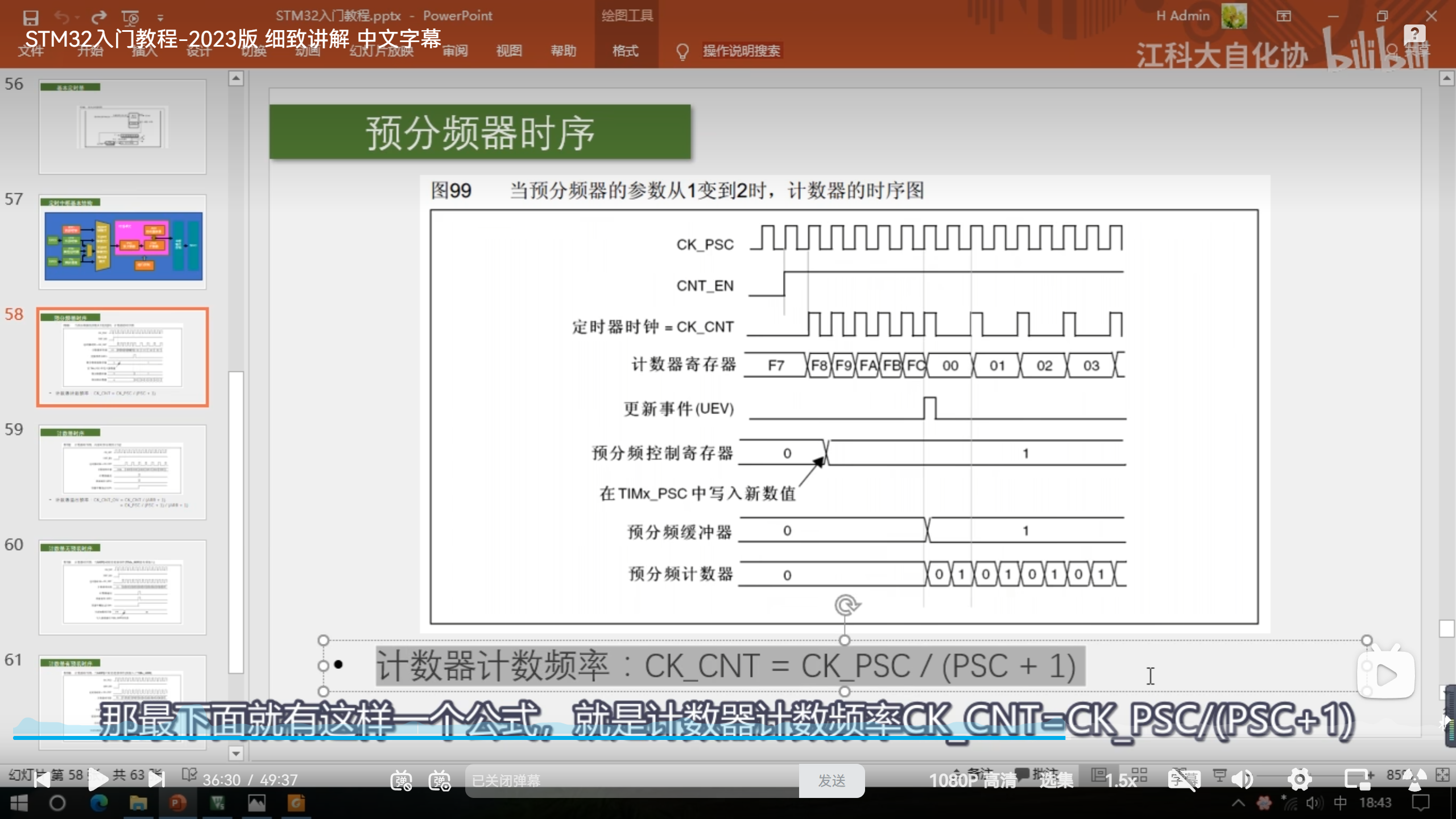Screen dimensions: 1456x819
Task: Open the 1080P quality selector
Action: (x=973, y=780)
